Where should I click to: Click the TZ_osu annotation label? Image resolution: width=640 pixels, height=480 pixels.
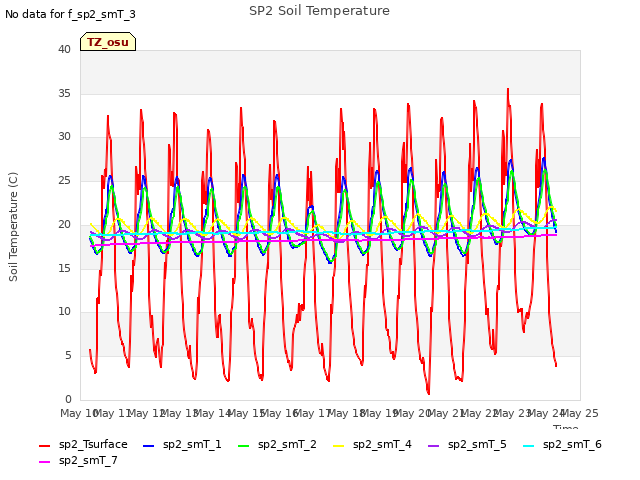(x=108, y=42)
